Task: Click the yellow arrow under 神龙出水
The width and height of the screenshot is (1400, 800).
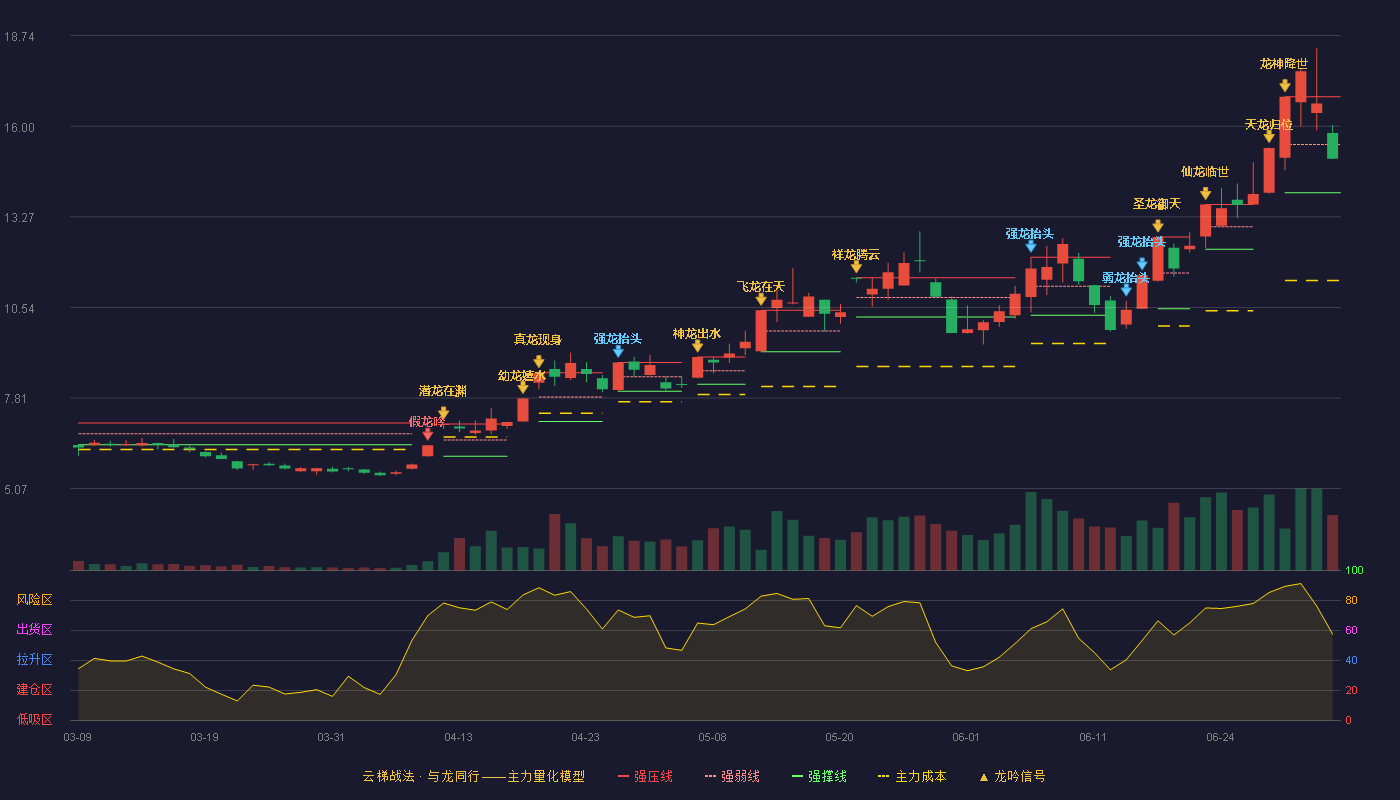Action: [x=697, y=346]
